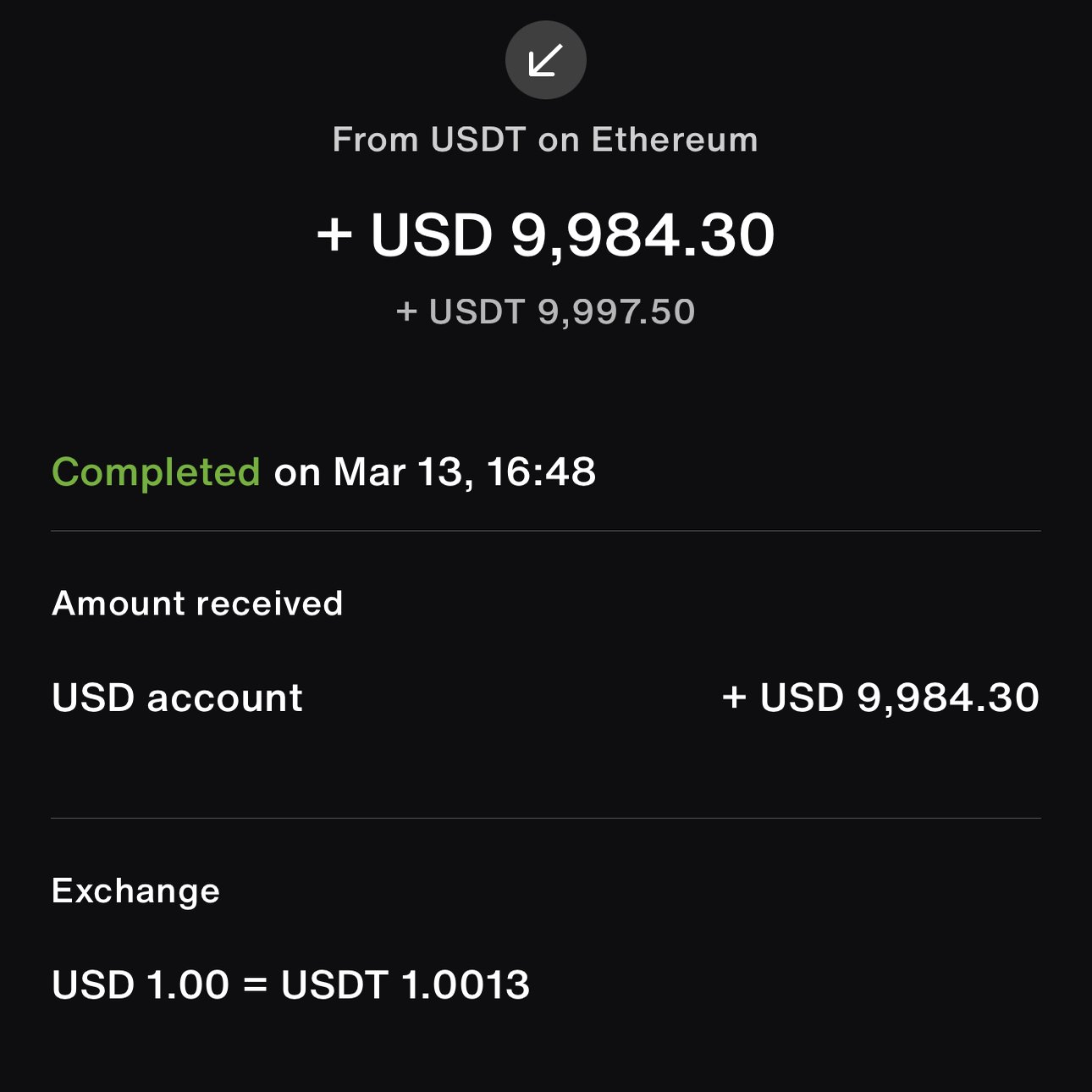This screenshot has width=1092, height=1092.
Task: Select the divider below USD account row
Action: click(546, 819)
